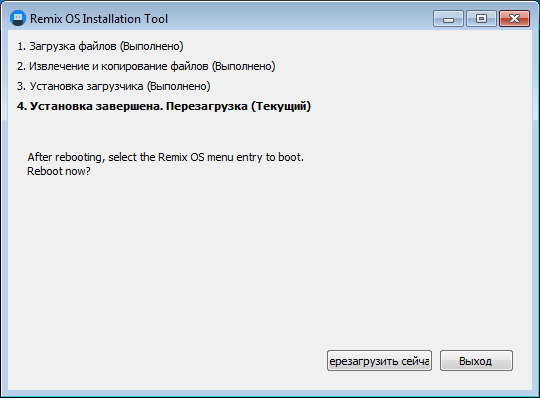Screen dimensions: 540x398
Task: Click the Перезагрузить сейчас reboot button
Action: (x=379, y=361)
